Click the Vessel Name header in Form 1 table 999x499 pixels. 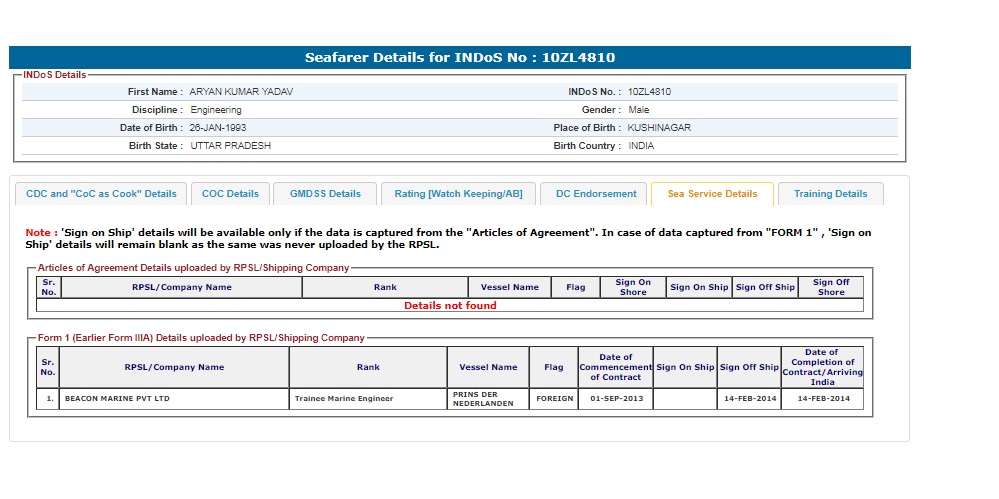tap(487, 367)
